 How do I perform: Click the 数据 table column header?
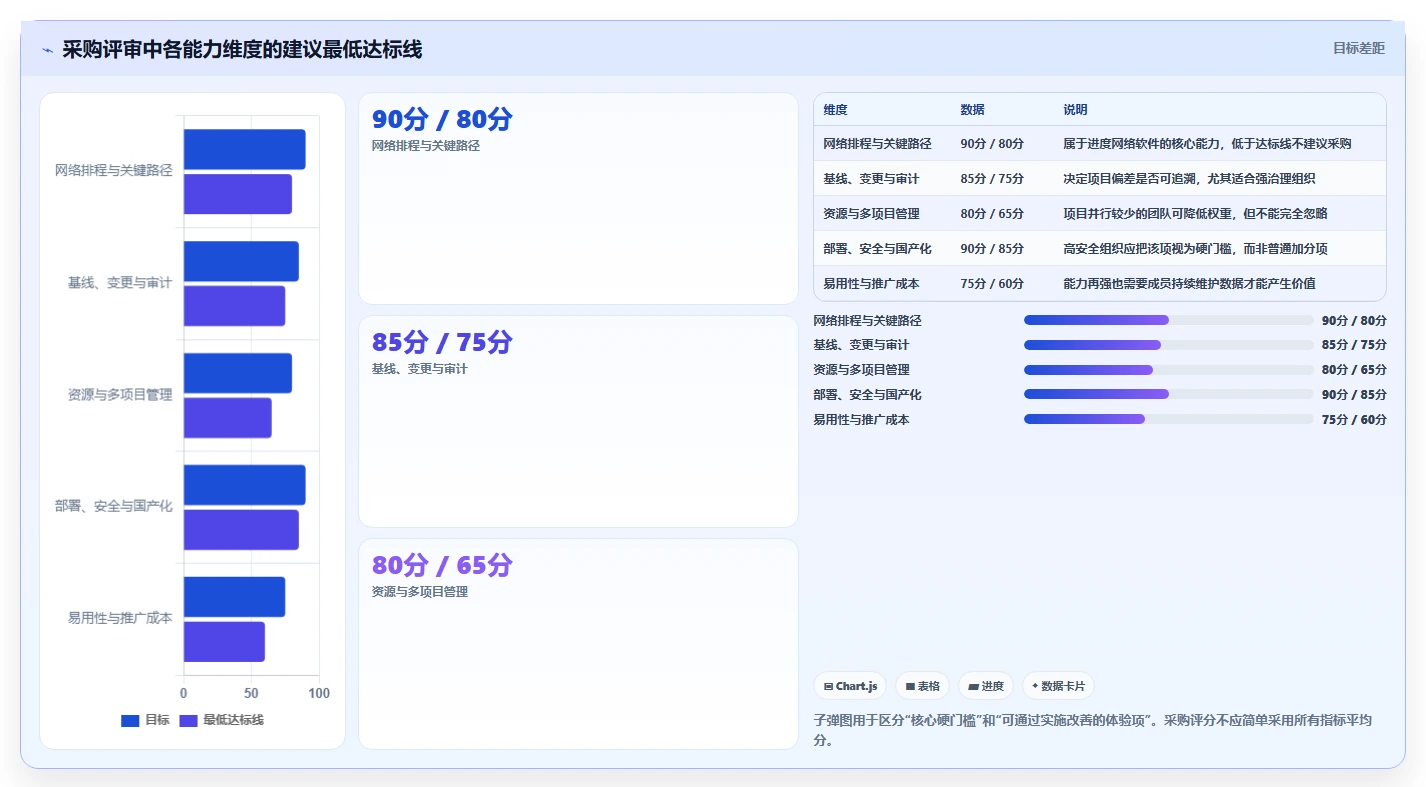pos(972,110)
